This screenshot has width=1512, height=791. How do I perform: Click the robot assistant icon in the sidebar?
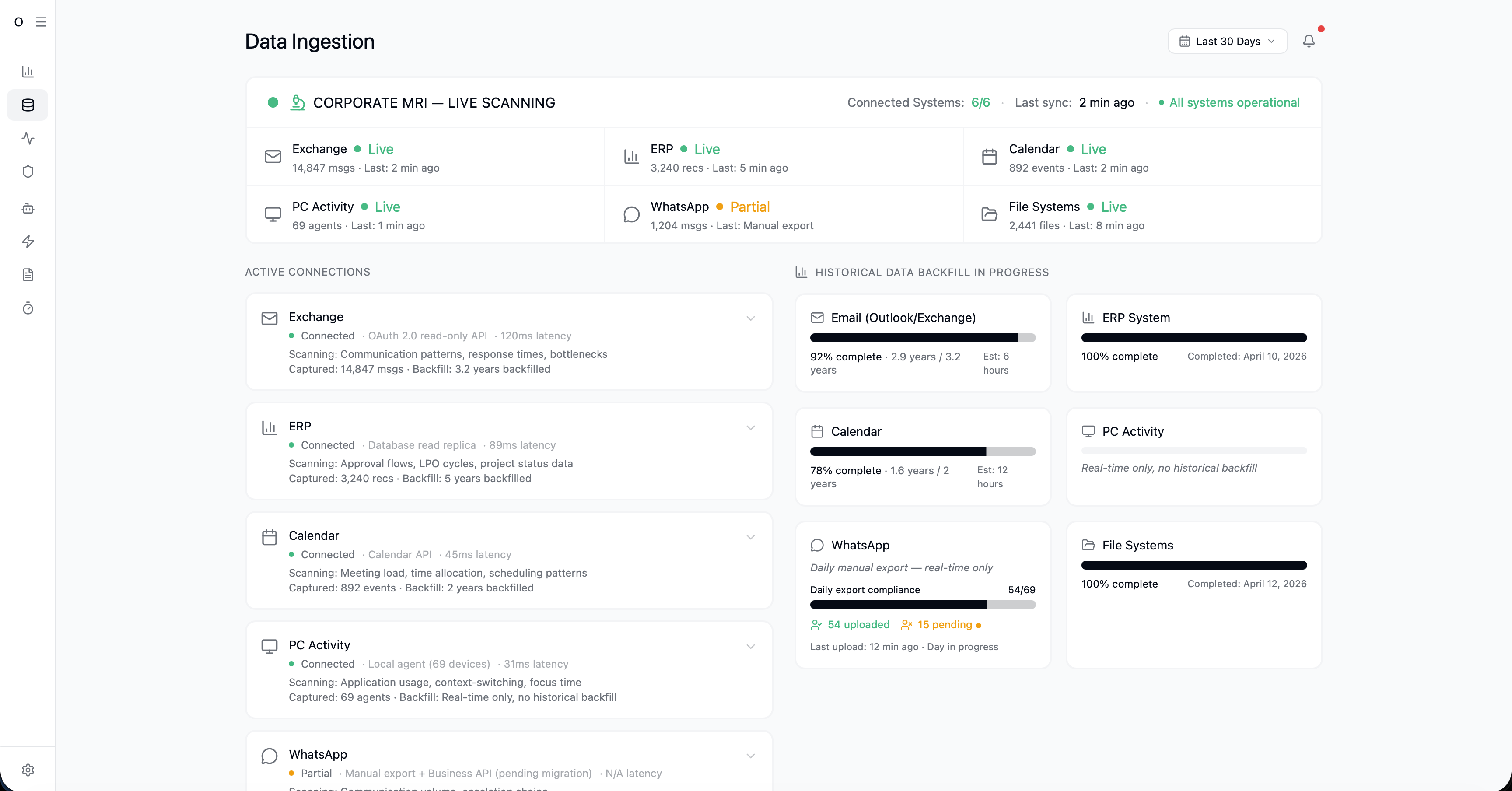point(28,208)
